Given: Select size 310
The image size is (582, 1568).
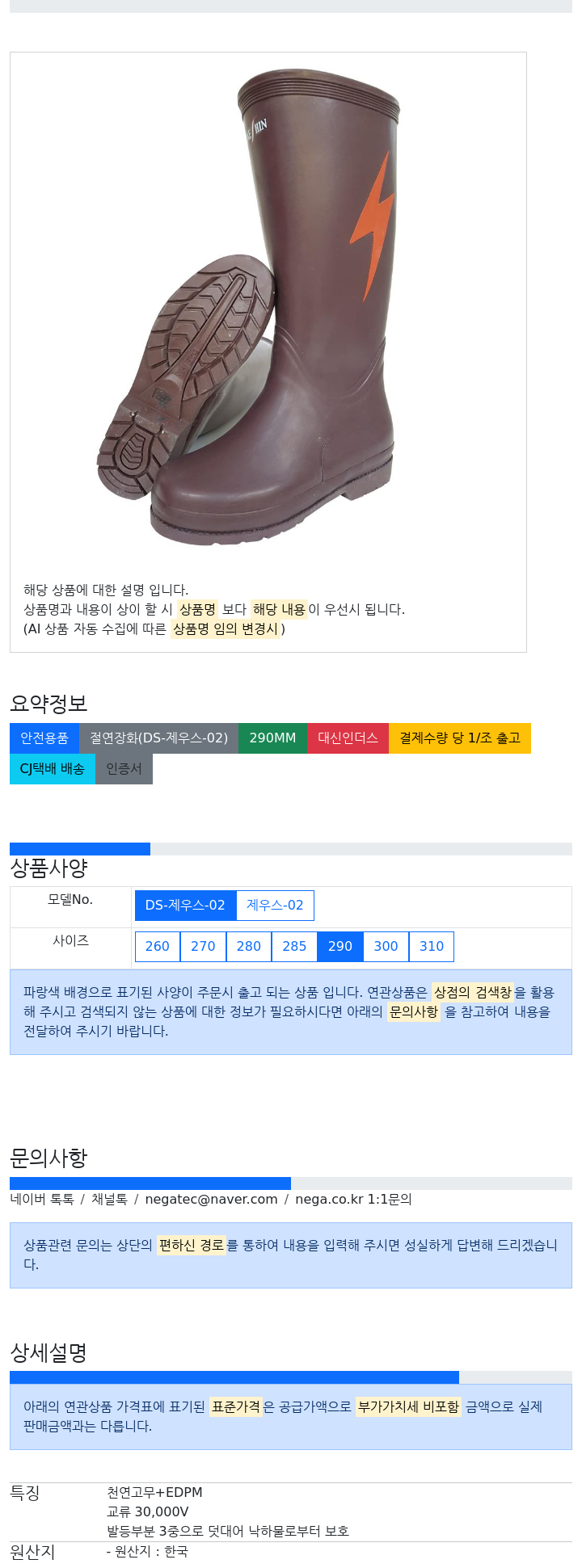Looking at the screenshot, I should tap(432, 947).
